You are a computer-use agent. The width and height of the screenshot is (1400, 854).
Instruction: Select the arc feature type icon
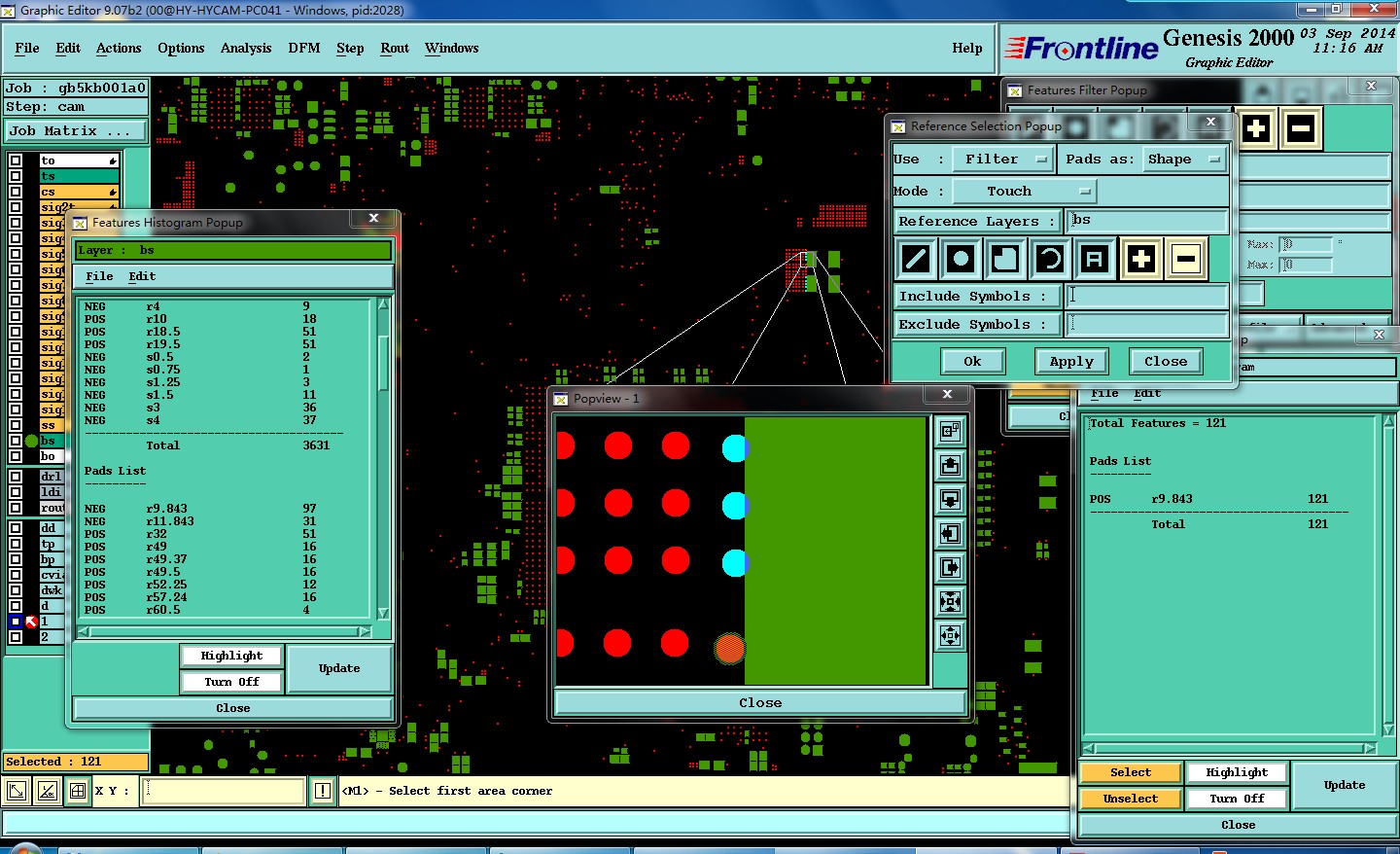pyautogui.click(x=1050, y=259)
